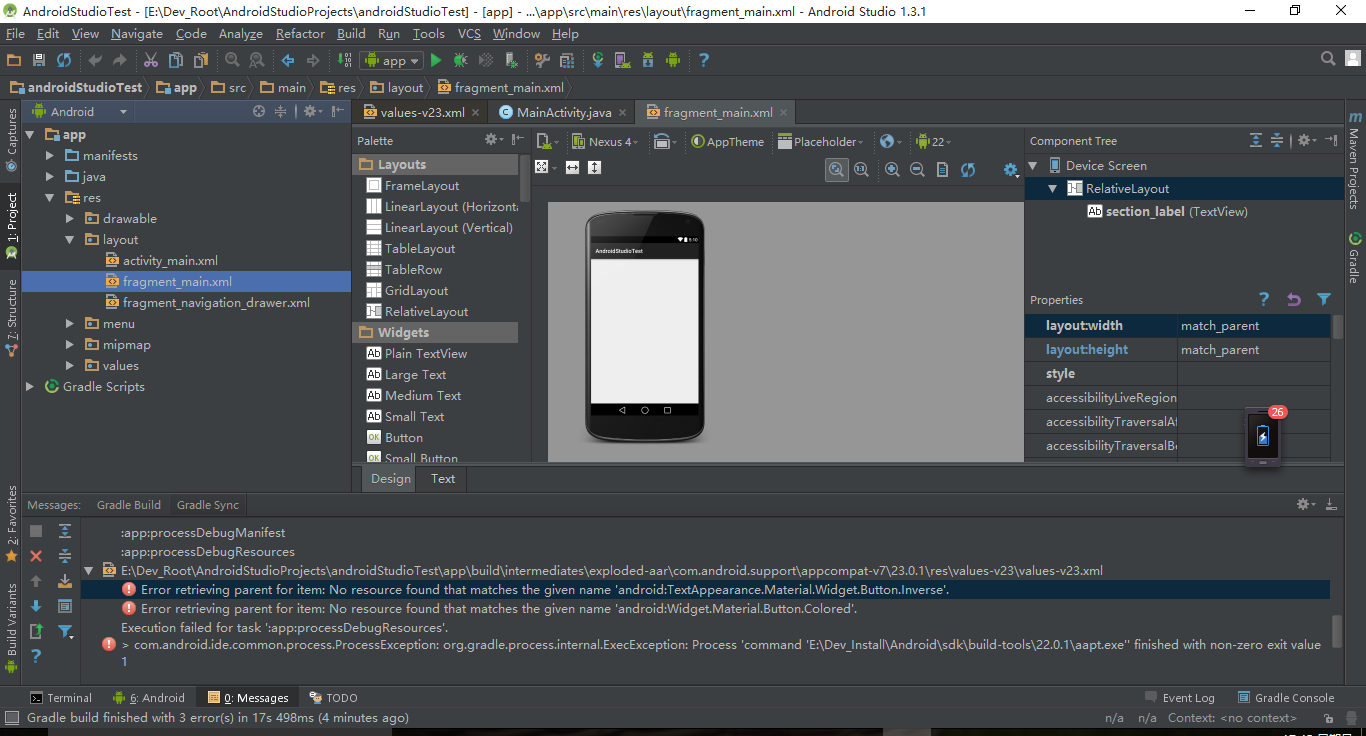This screenshot has width=1366, height=736.
Task: Expand the drawable folder in project tree
Action: 70,219
